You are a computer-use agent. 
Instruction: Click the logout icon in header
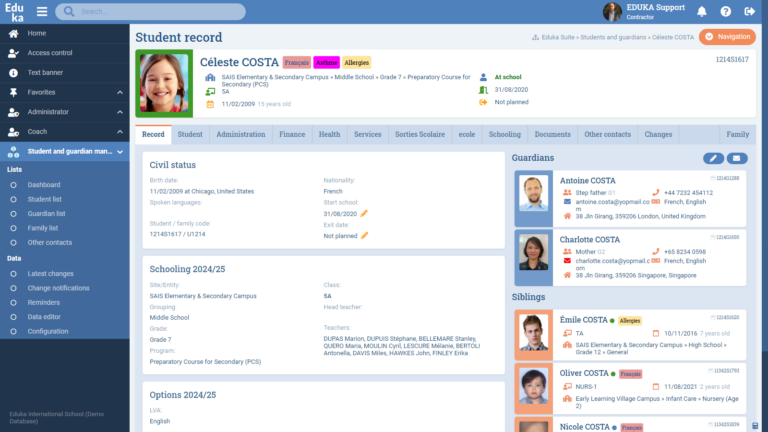(749, 12)
